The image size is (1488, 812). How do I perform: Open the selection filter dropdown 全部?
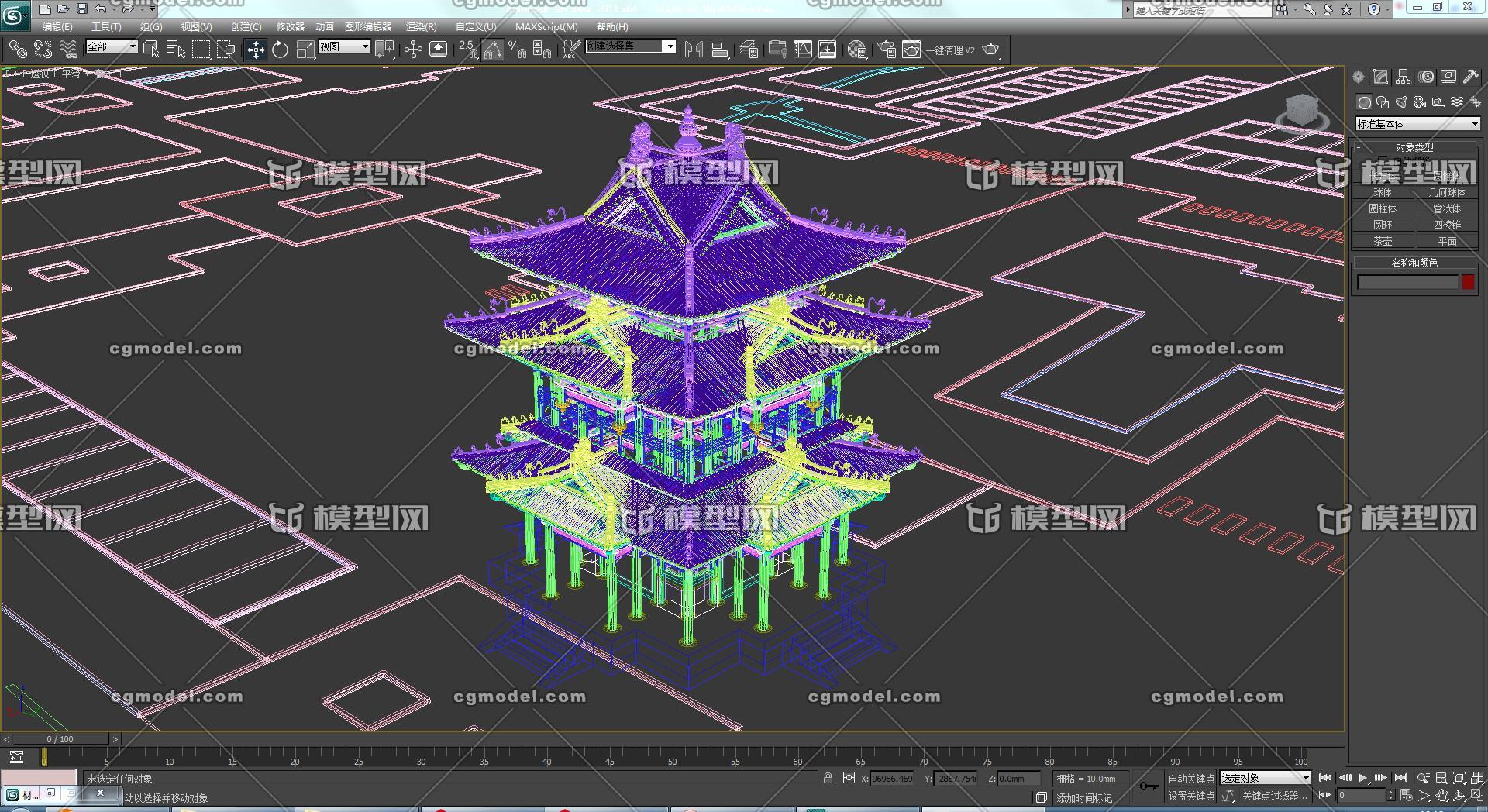click(x=111, y=46)
